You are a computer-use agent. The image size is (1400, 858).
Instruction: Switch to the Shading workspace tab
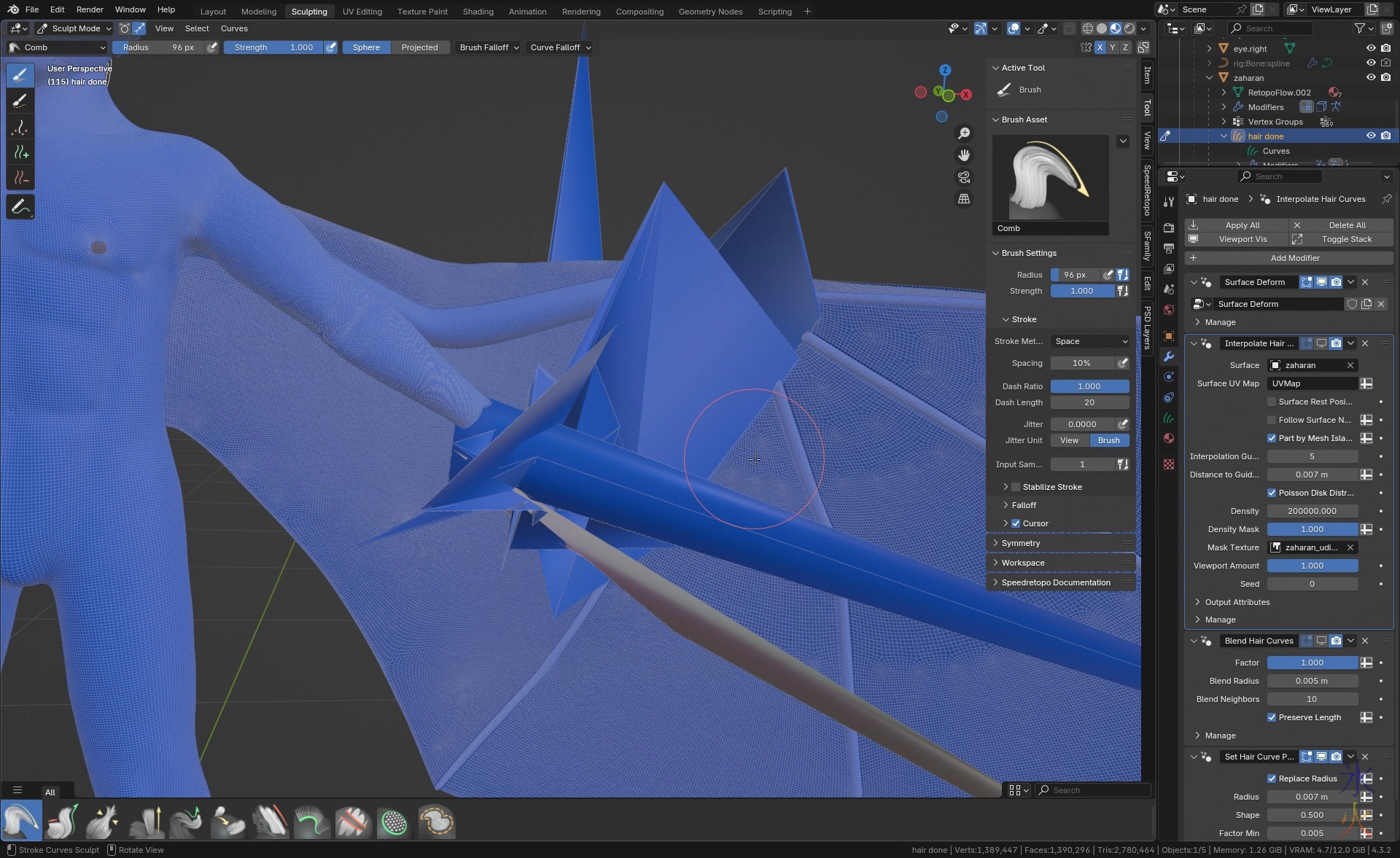478,12
